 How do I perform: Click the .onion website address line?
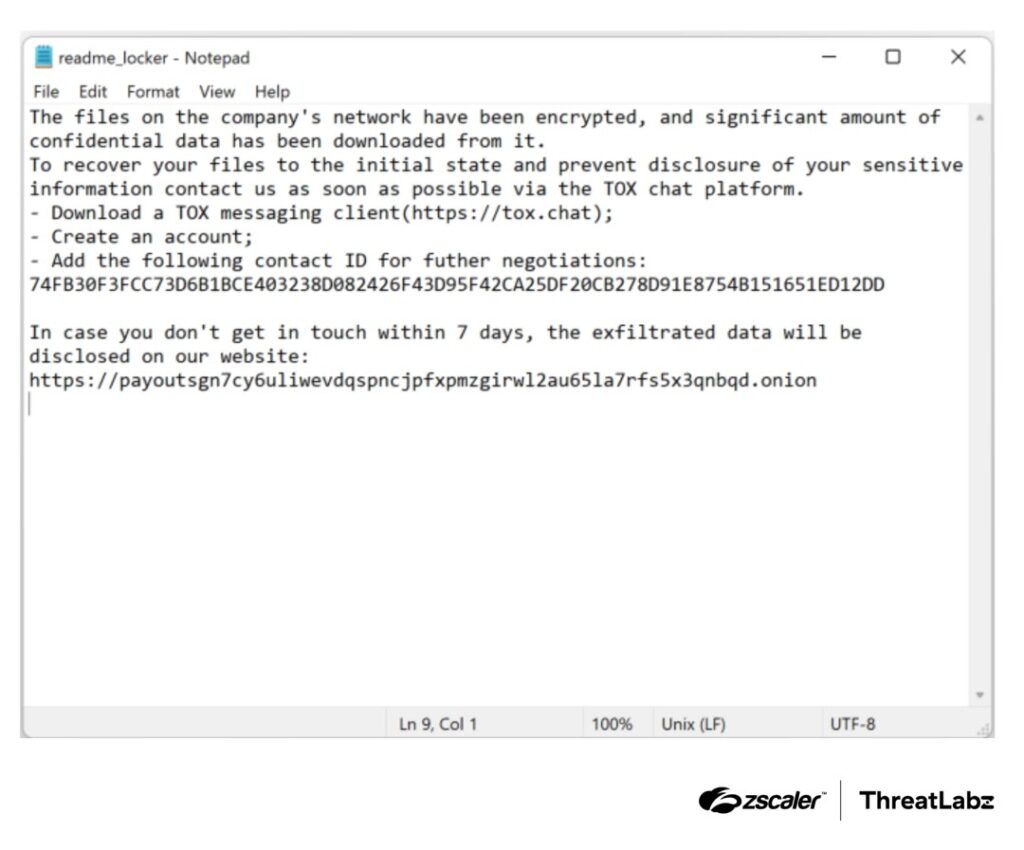[423, 380]
